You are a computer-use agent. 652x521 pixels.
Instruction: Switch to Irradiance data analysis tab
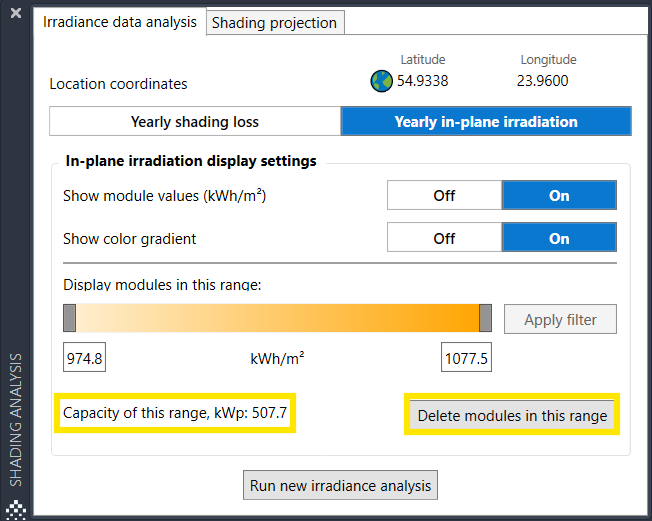tap(120, 22)
